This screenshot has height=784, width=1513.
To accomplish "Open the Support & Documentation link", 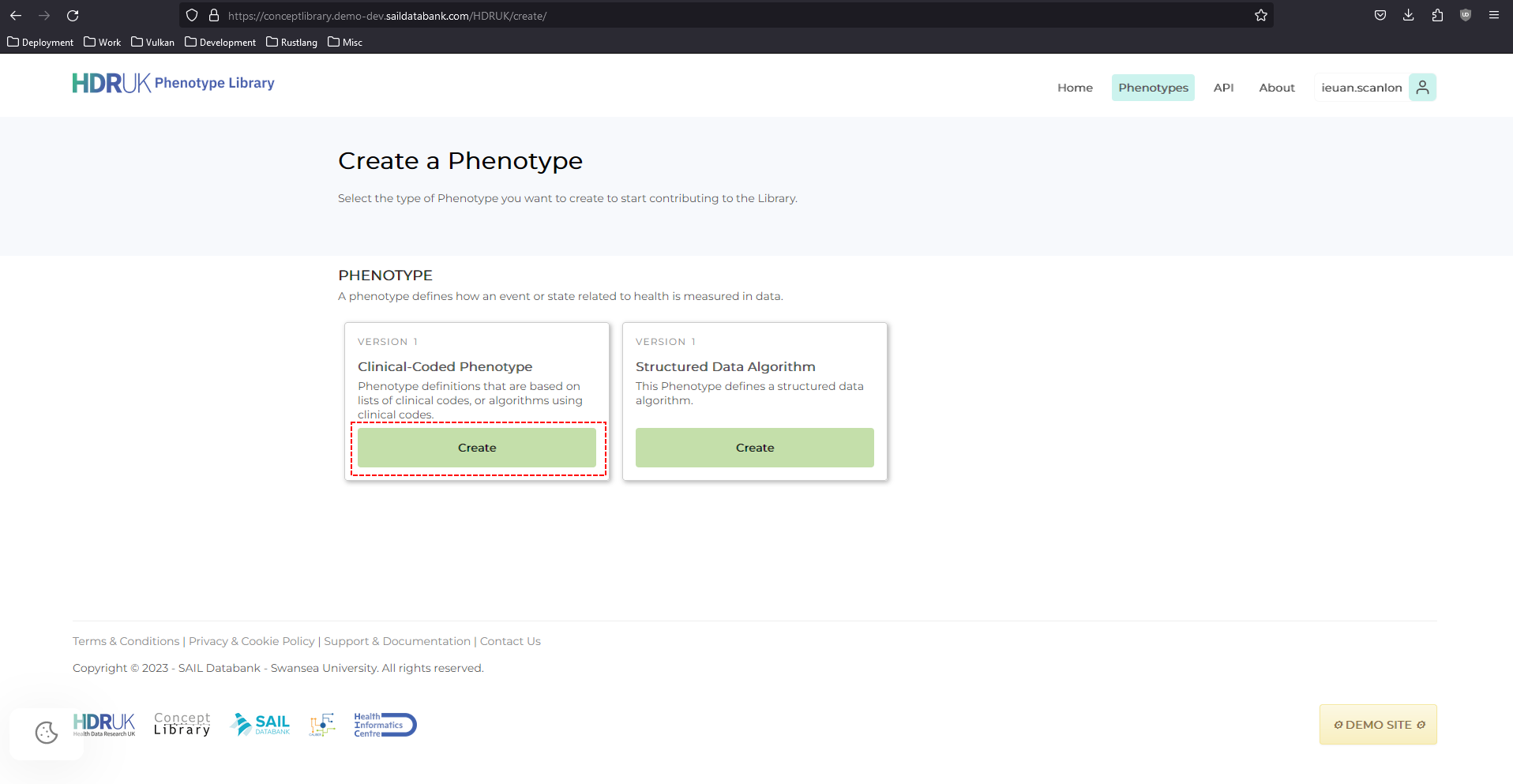I will coord(397,641).
